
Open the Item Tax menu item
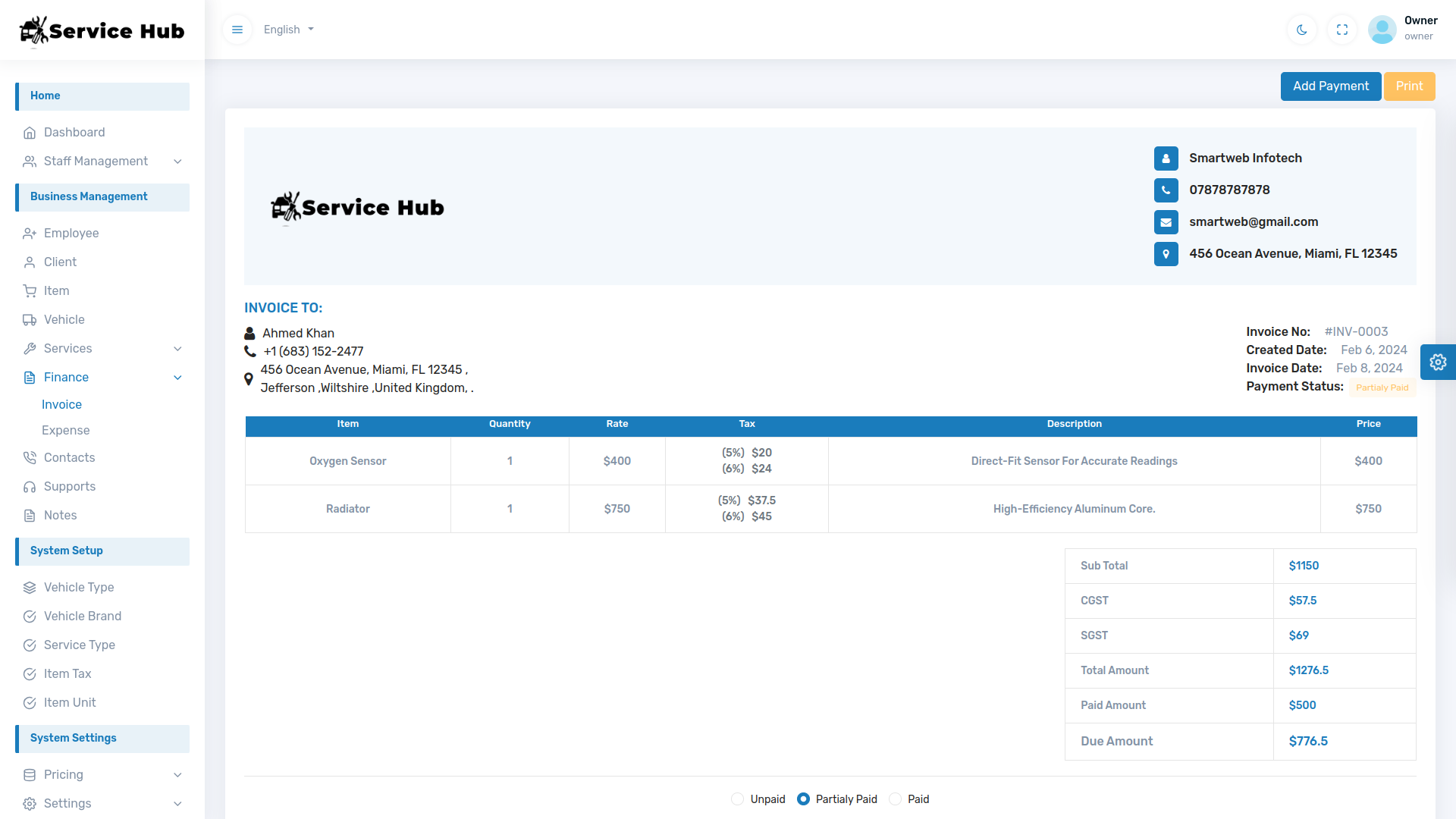tap(67, 674)
